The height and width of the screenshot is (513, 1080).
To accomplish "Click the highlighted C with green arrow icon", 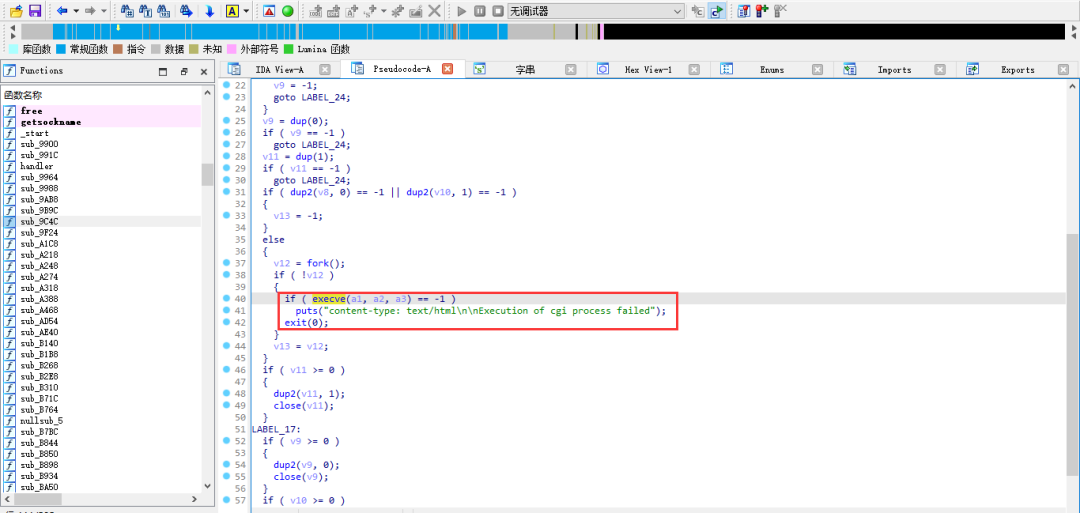I will click(x=716, y=10).
